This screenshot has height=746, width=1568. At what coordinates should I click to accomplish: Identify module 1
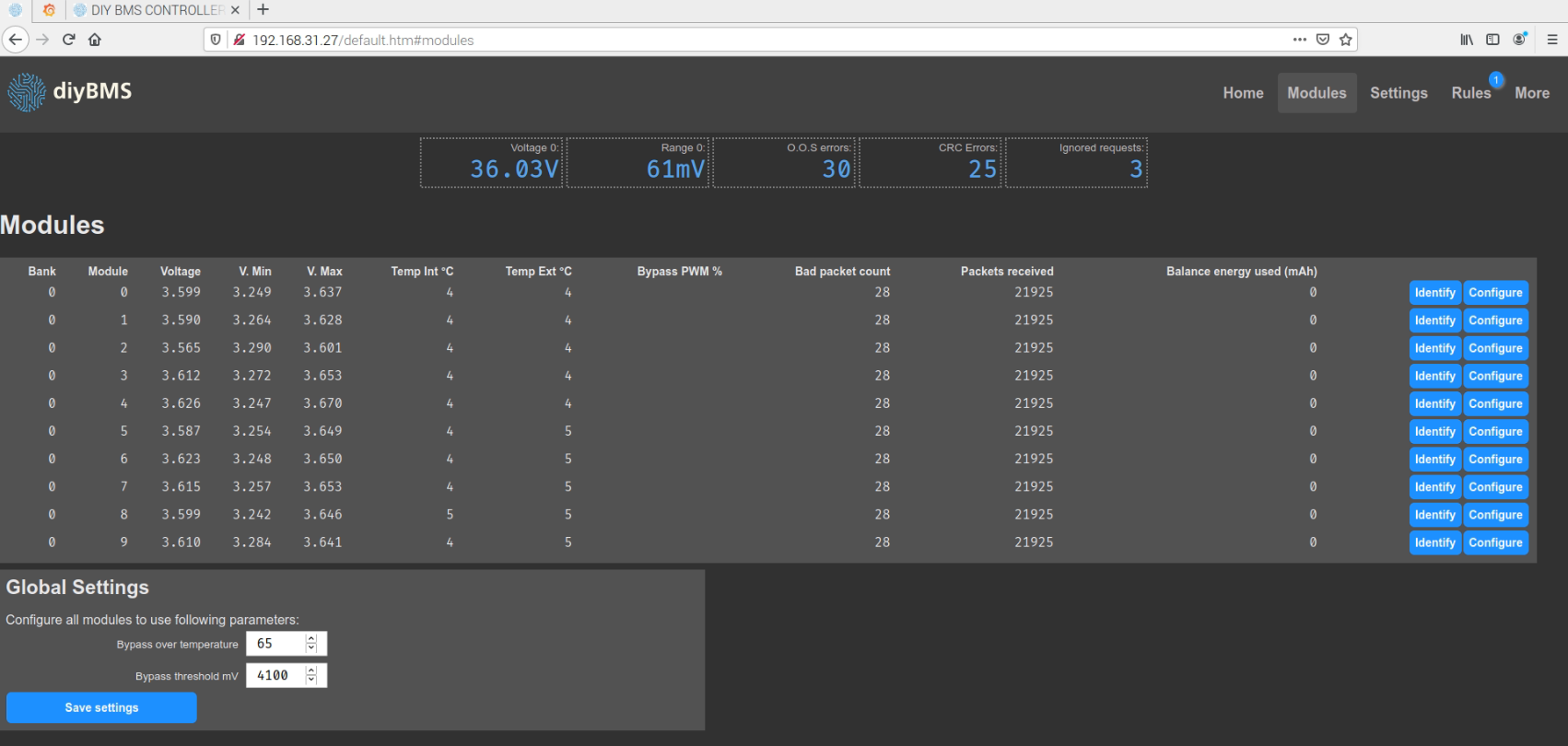pyautogui.click(x=1435, y=321)
